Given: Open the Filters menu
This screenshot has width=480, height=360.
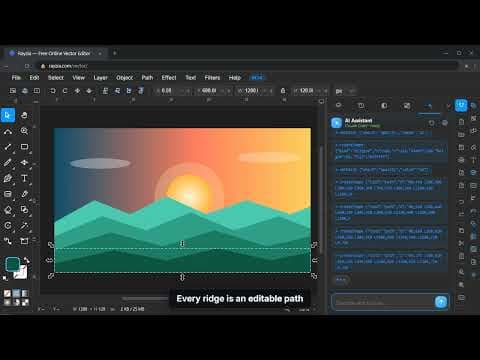Looking at the screenshot, I should point(212,78).
